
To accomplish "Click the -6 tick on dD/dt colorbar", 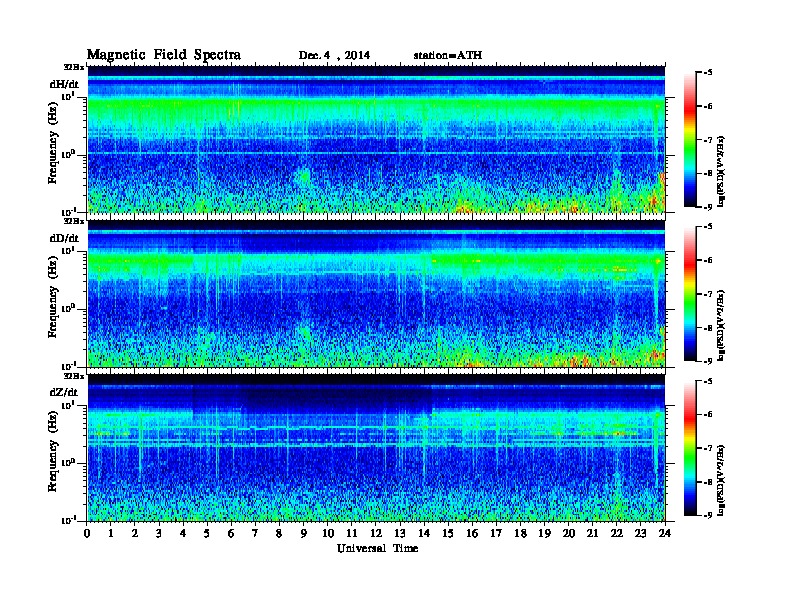I will [707, 261].
